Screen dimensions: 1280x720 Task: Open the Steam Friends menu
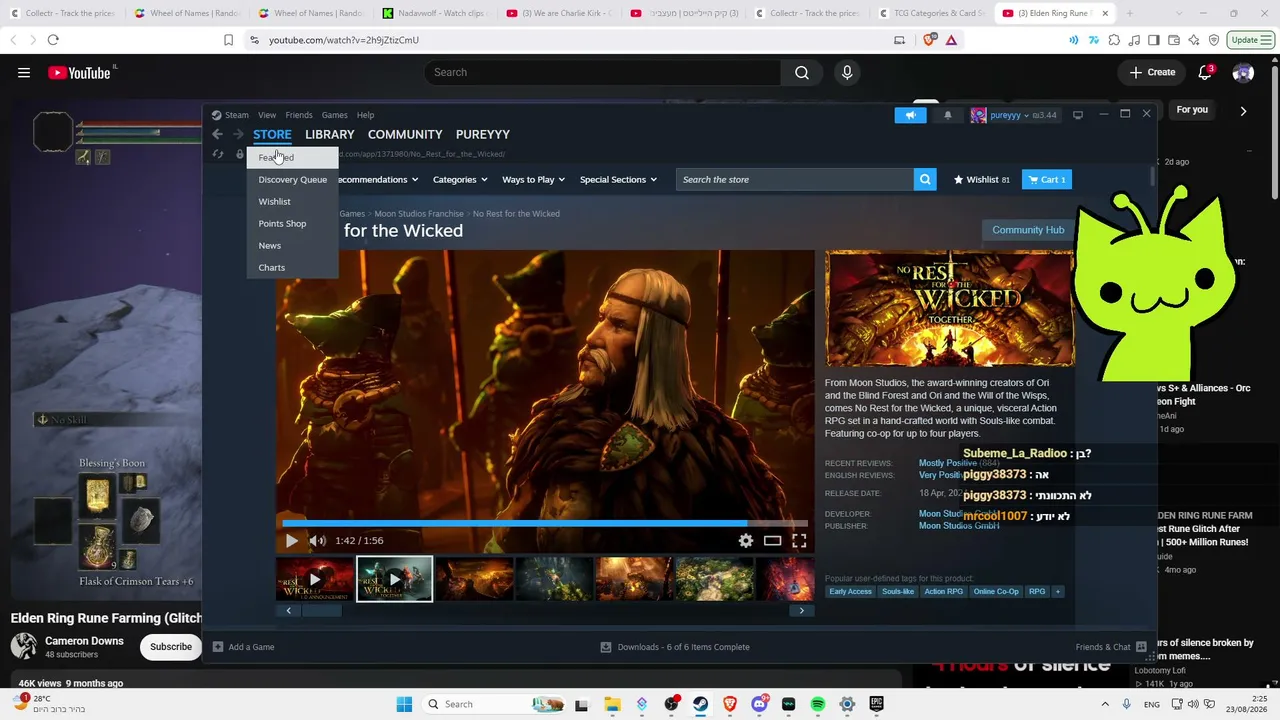pyautogui.click(x=299, y=115)
